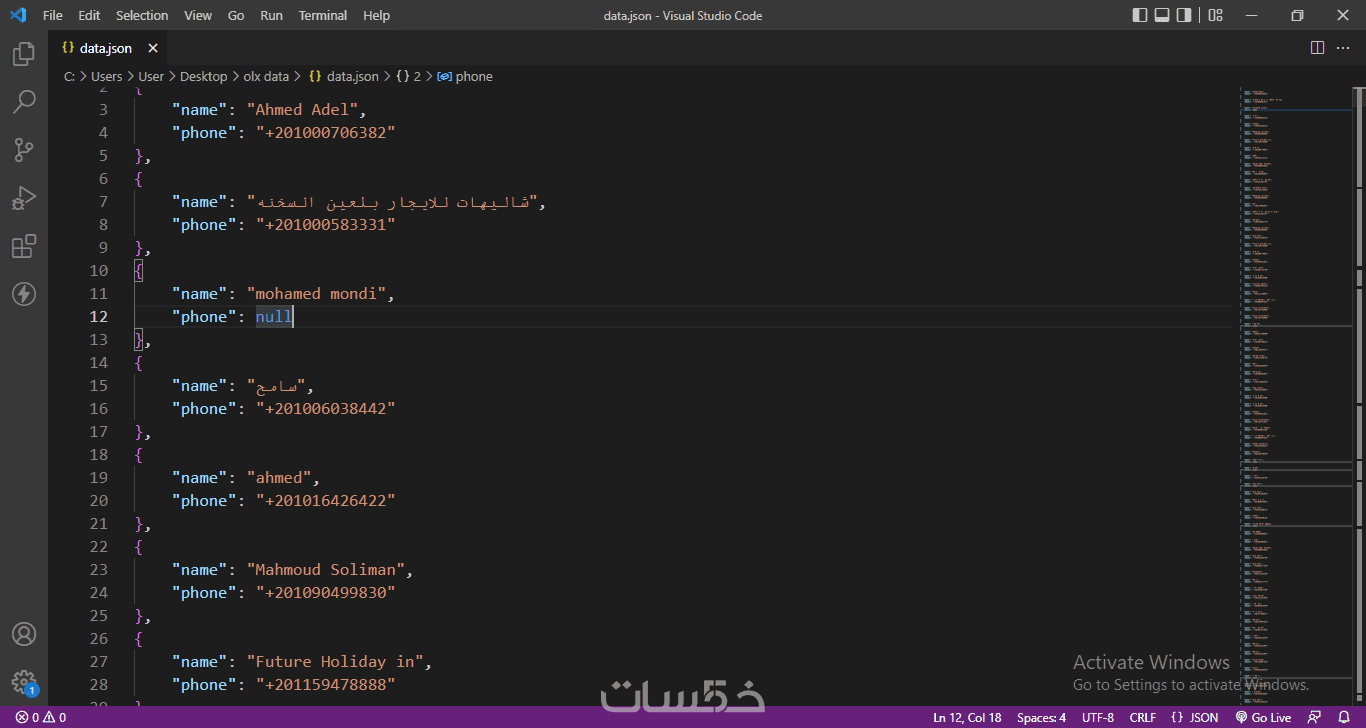The image size is (1366, 728).
Task: Click the phone value +201090499830
Action: click(326, 593)
